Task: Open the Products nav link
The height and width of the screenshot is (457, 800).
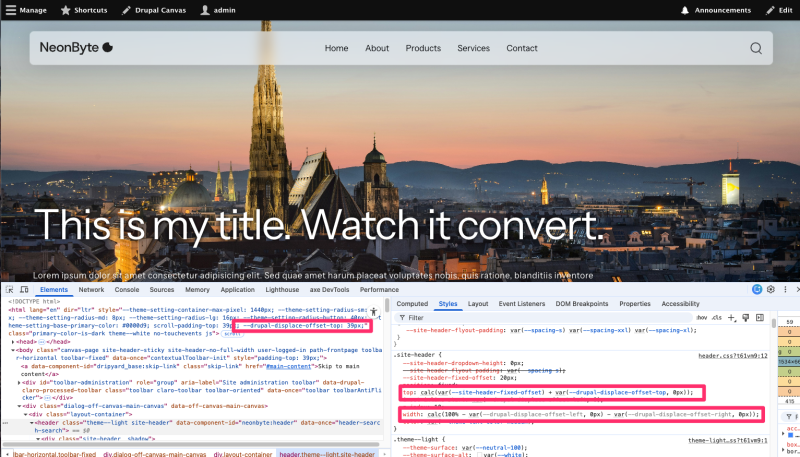Action: coord(423,48)
